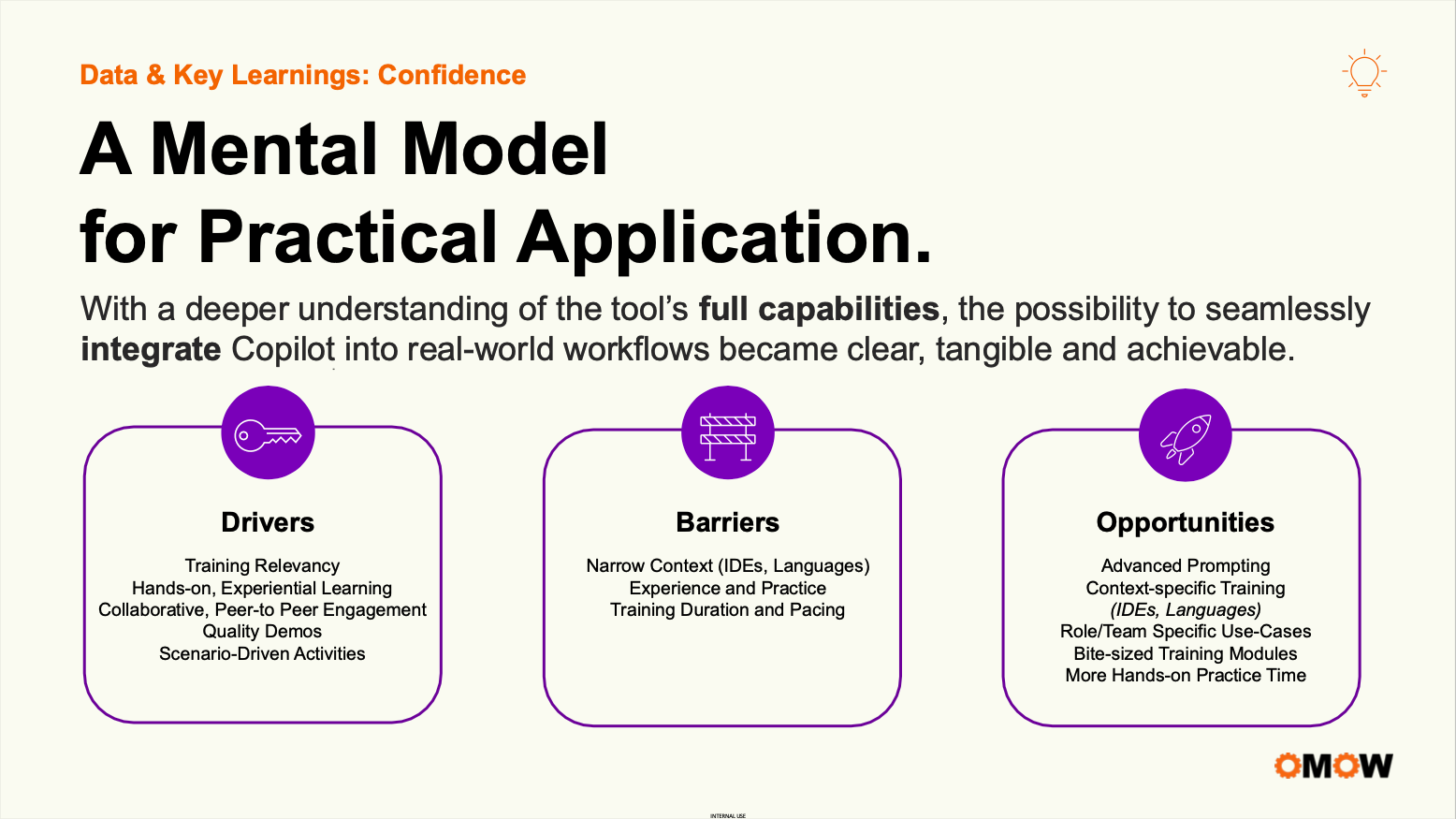The image size is (1456, 819).
Task: Select the 'Drivers' heading
Action: point(268,522)
